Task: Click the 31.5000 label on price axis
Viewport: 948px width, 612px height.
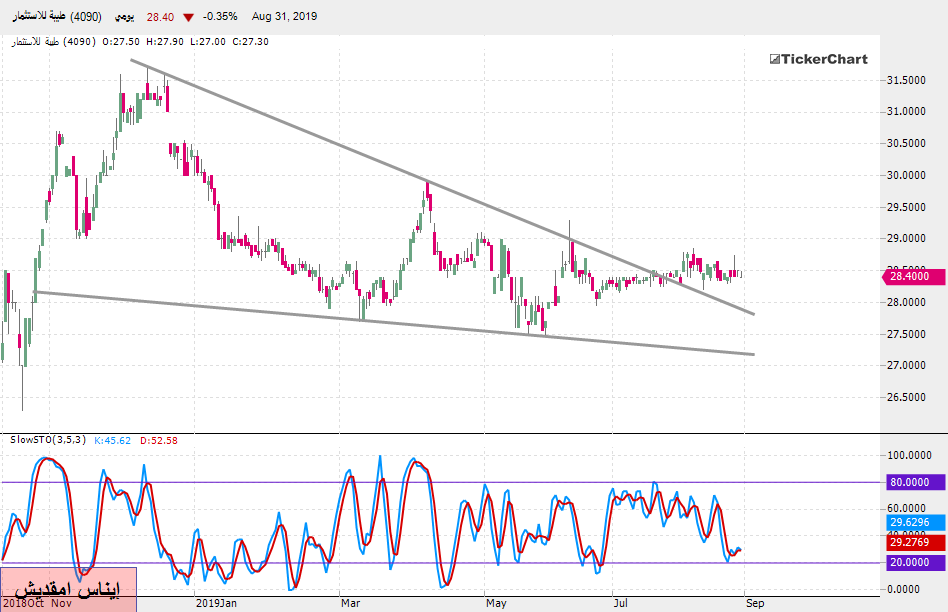Action: coord(907,80)
